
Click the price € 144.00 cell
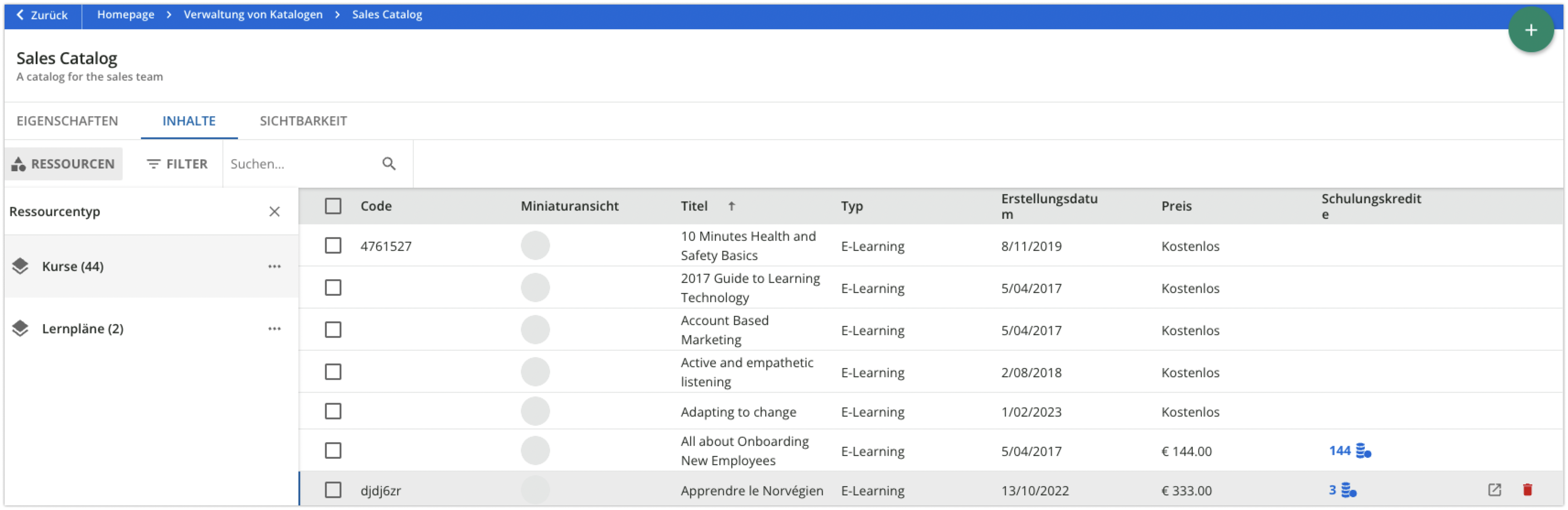pyautogui.click(x=1186, y=451)
